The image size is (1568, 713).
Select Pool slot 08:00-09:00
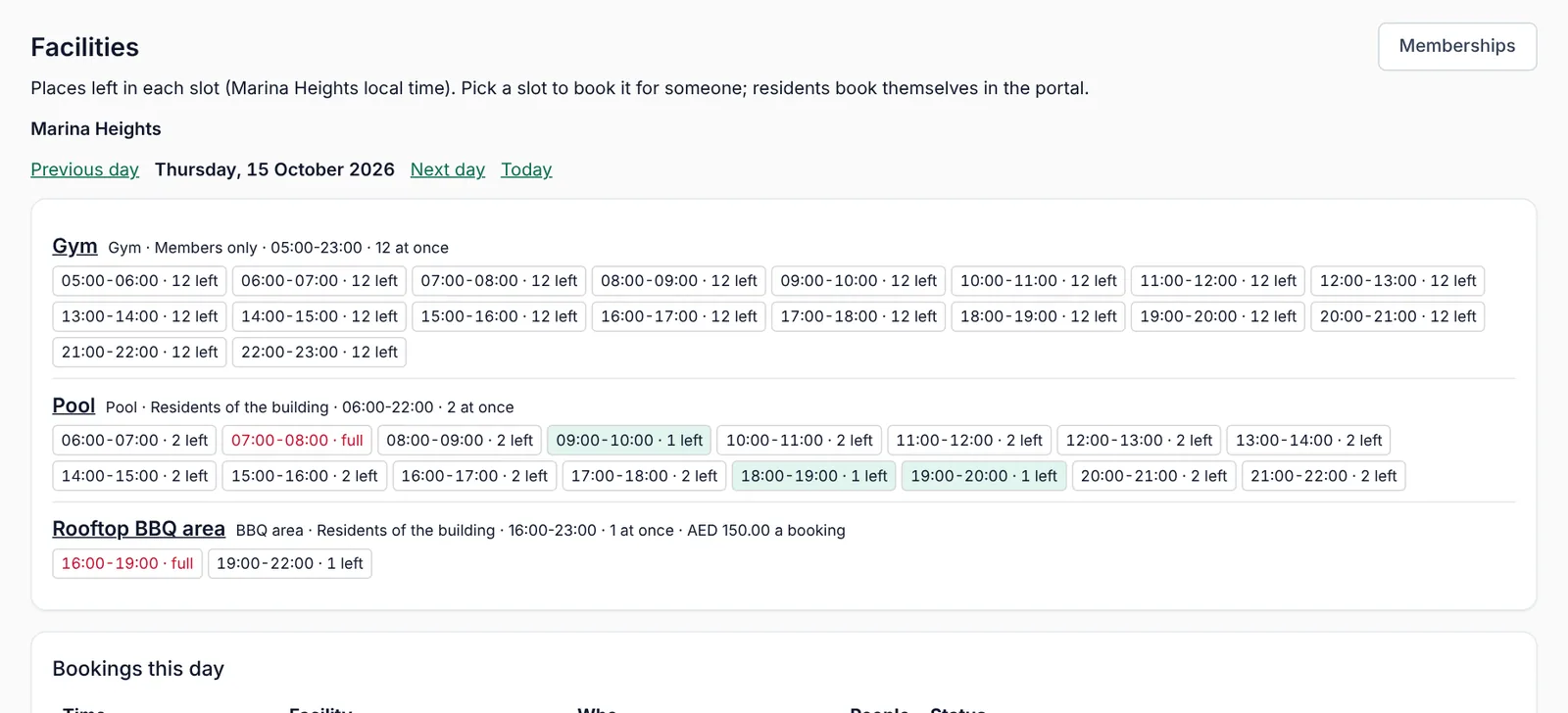460,441
